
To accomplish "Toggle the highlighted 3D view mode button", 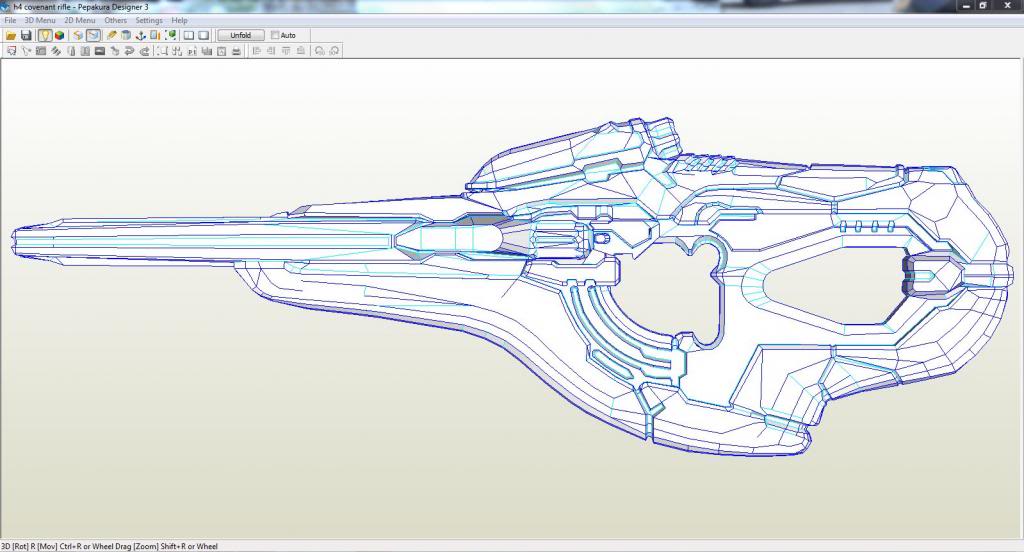I will point(93,35).
